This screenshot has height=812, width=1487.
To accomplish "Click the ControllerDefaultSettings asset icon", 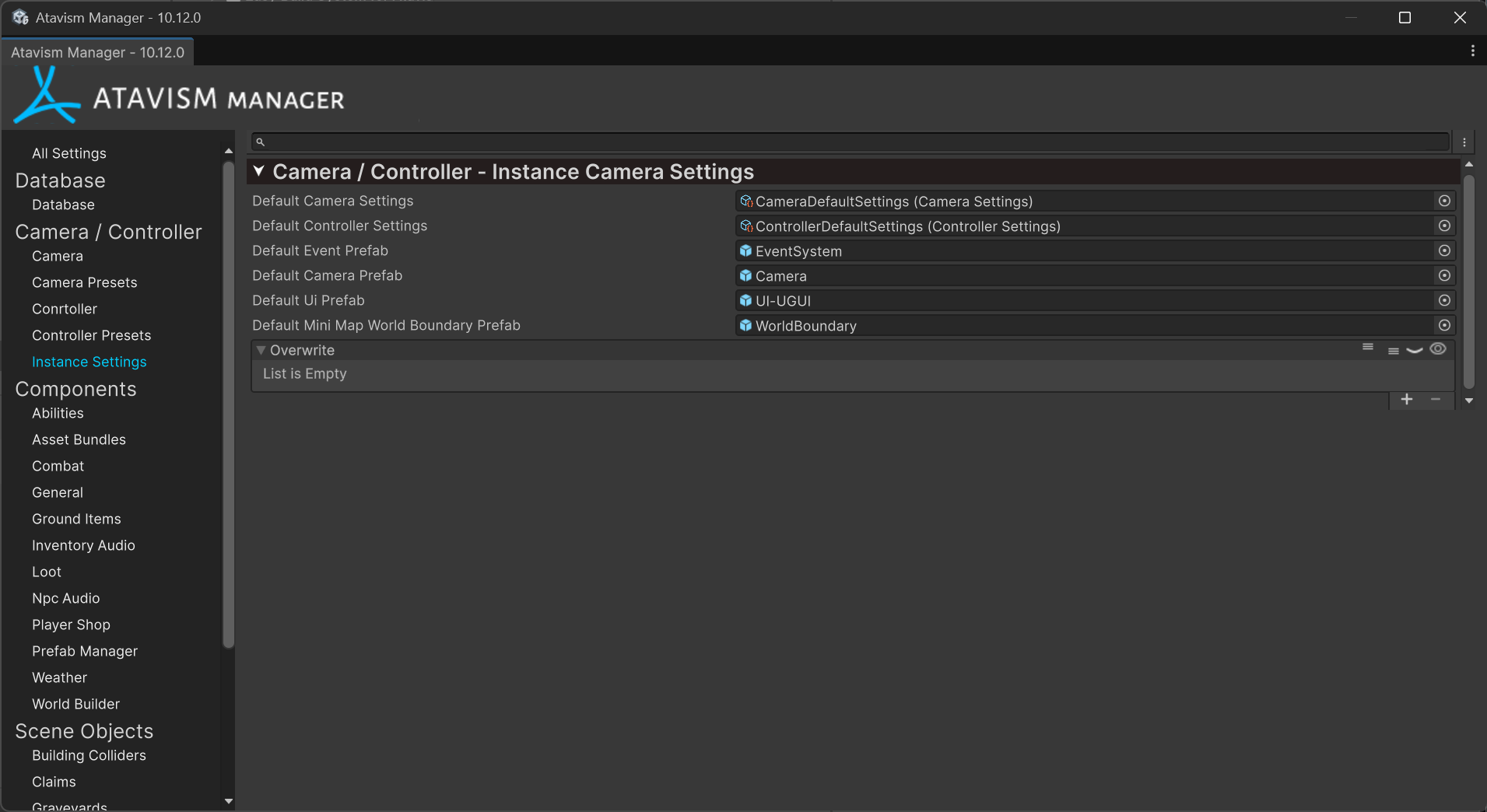I will [x=746, y=226].
